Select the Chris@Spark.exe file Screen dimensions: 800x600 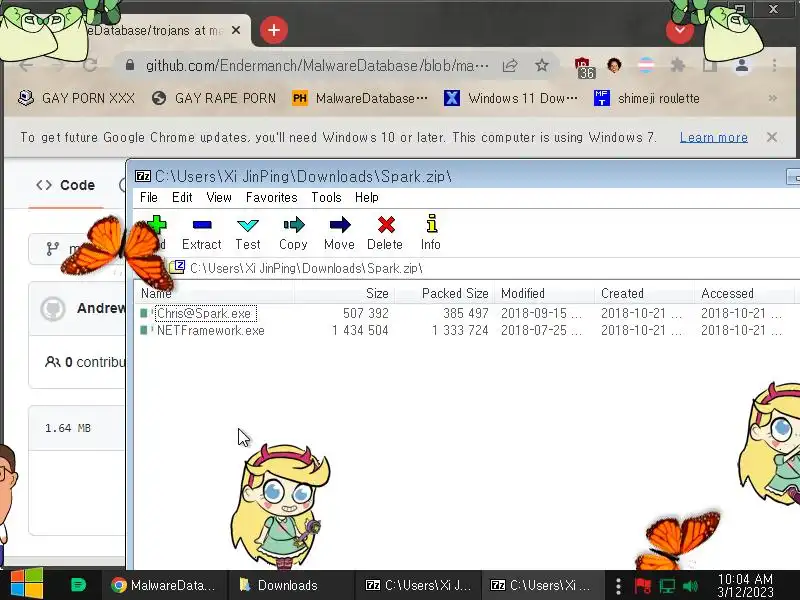point(204,313)
